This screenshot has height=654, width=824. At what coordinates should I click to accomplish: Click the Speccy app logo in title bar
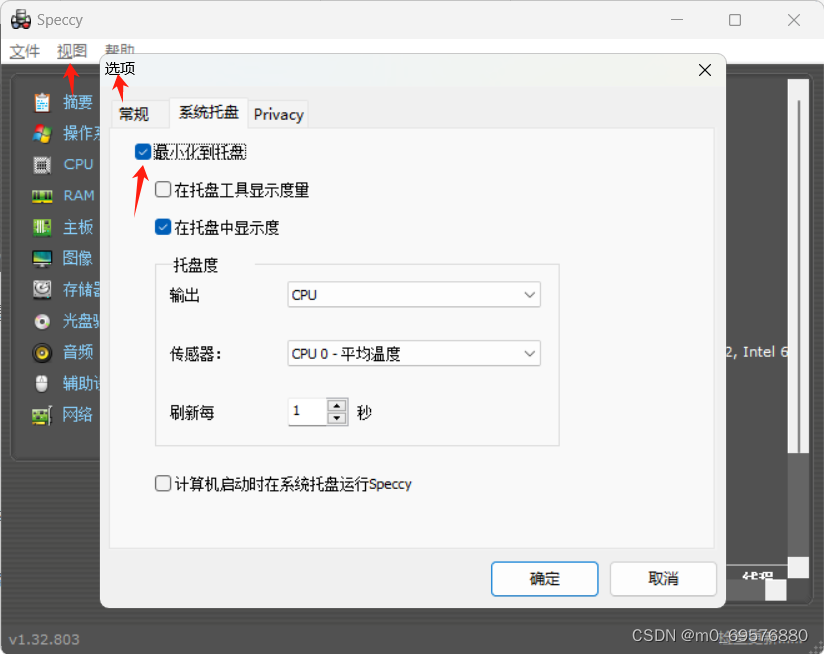pyautogui.click(x=21, y=19)
